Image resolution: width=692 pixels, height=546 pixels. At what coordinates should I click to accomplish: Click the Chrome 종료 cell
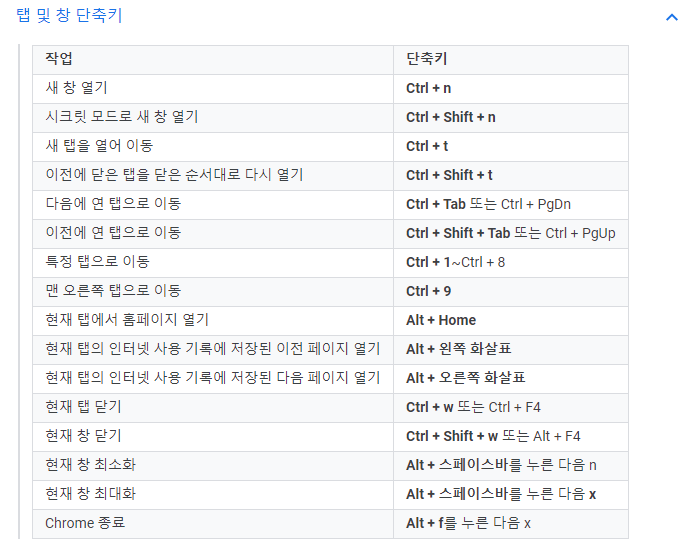point(213,523)
